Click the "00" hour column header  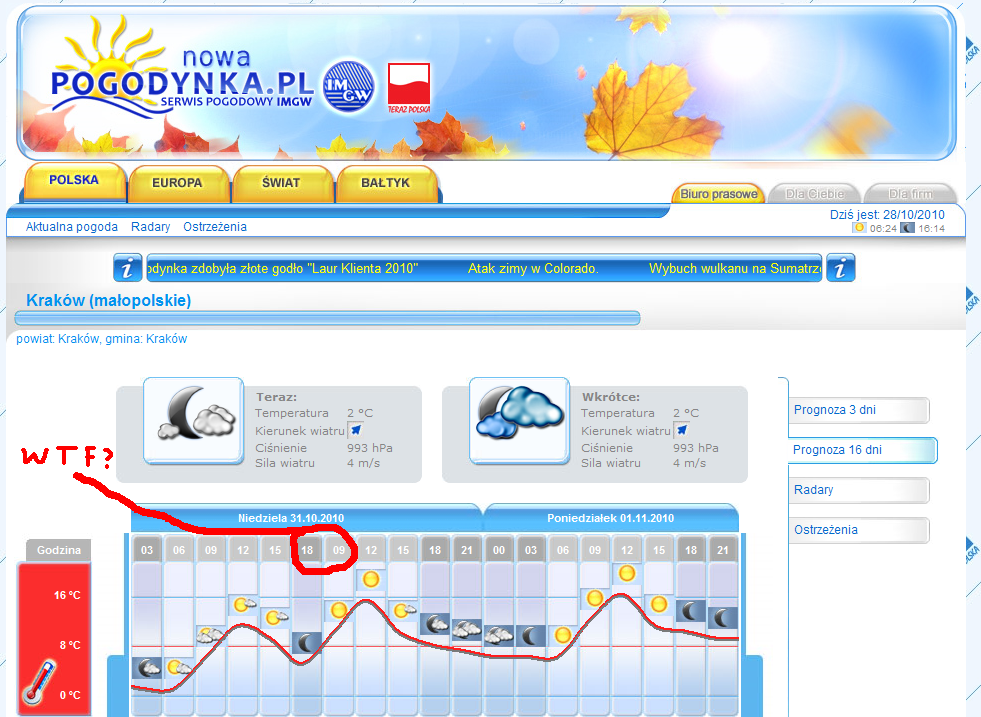(499, 550)
